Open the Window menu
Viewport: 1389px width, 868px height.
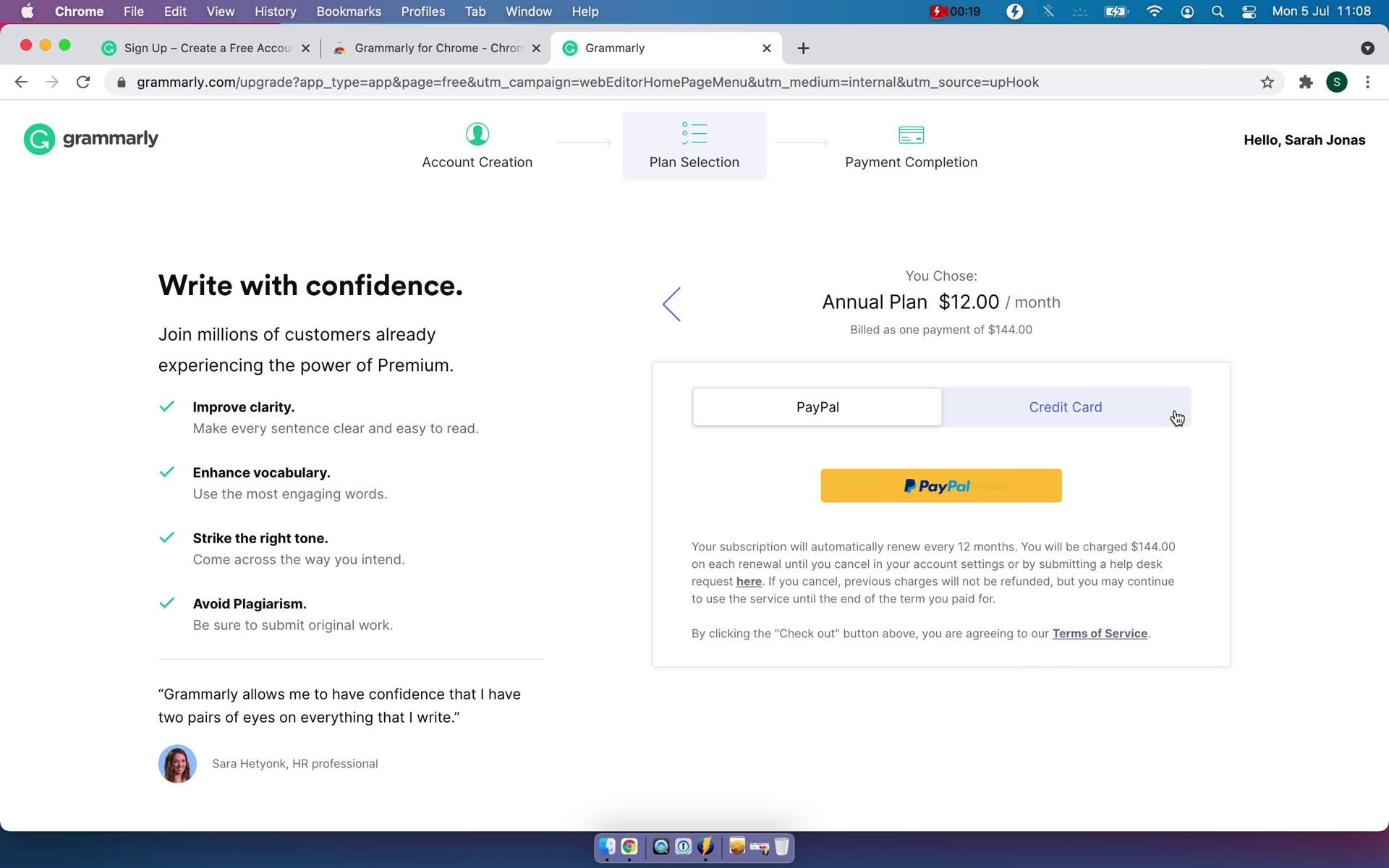[x=528, y=12]
